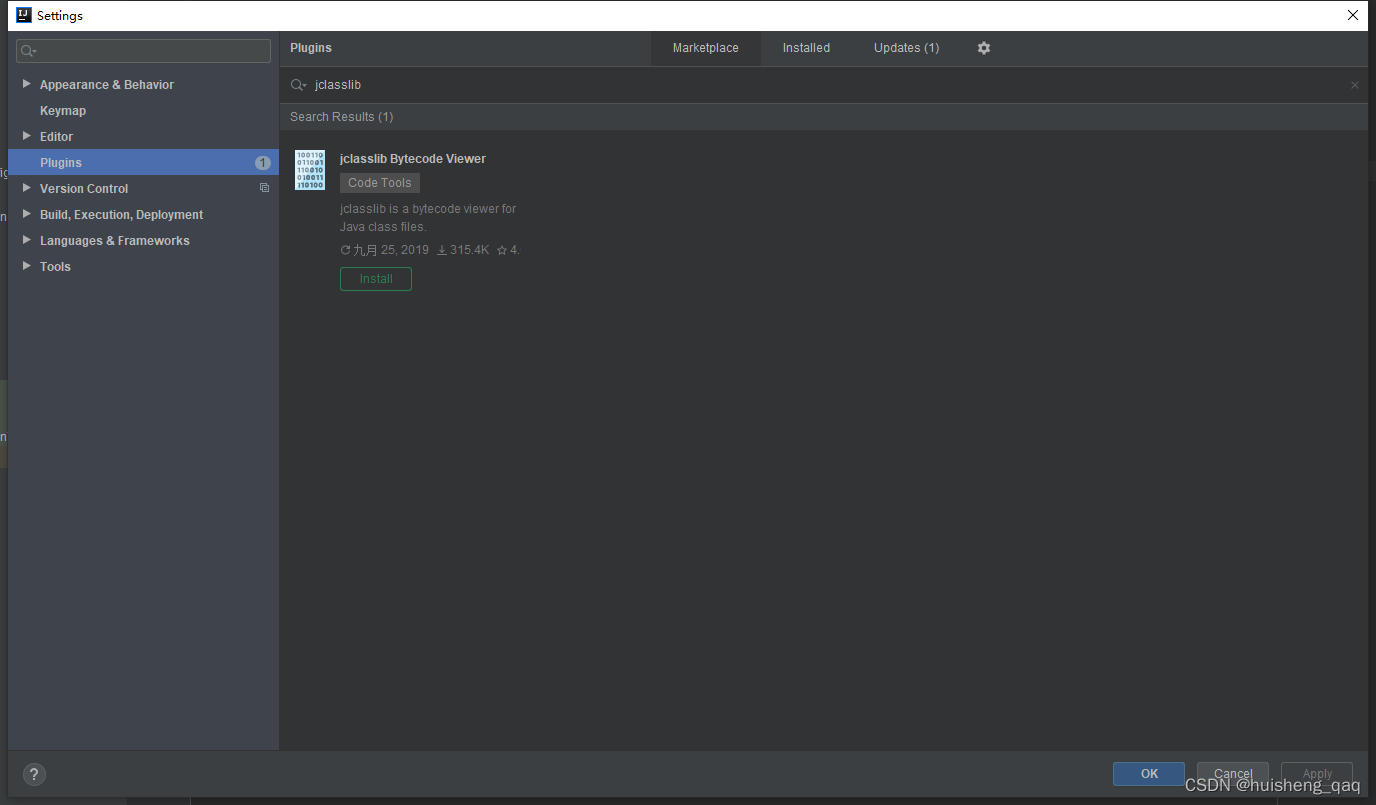Open the help question mark button
This screenshot has width=1376, height=805.
[x=34, y=774]
